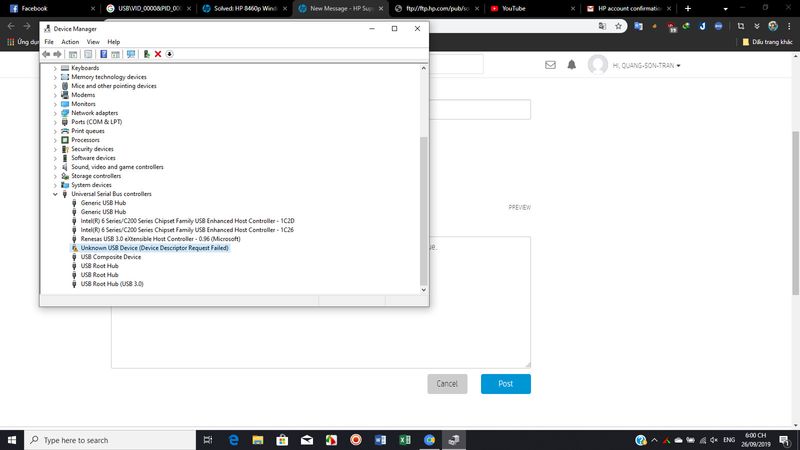Select Intel USB Enhanced Host Controller - 1C2D

187,221
